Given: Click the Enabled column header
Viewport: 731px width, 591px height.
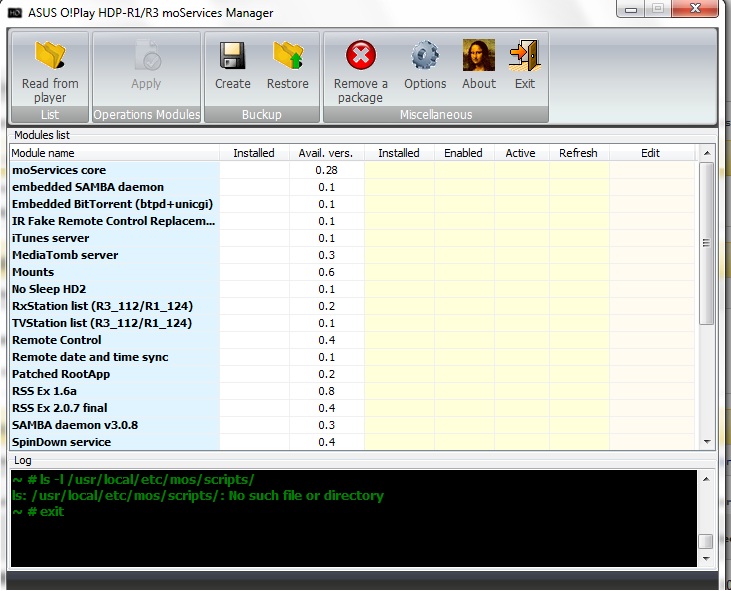Looking at the screenshot, I should pos(463,153).
